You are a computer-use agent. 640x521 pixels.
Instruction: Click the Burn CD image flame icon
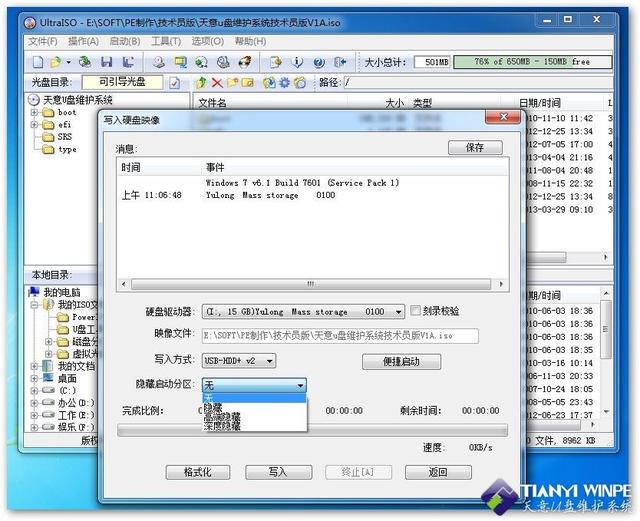(x=244, y=62)
